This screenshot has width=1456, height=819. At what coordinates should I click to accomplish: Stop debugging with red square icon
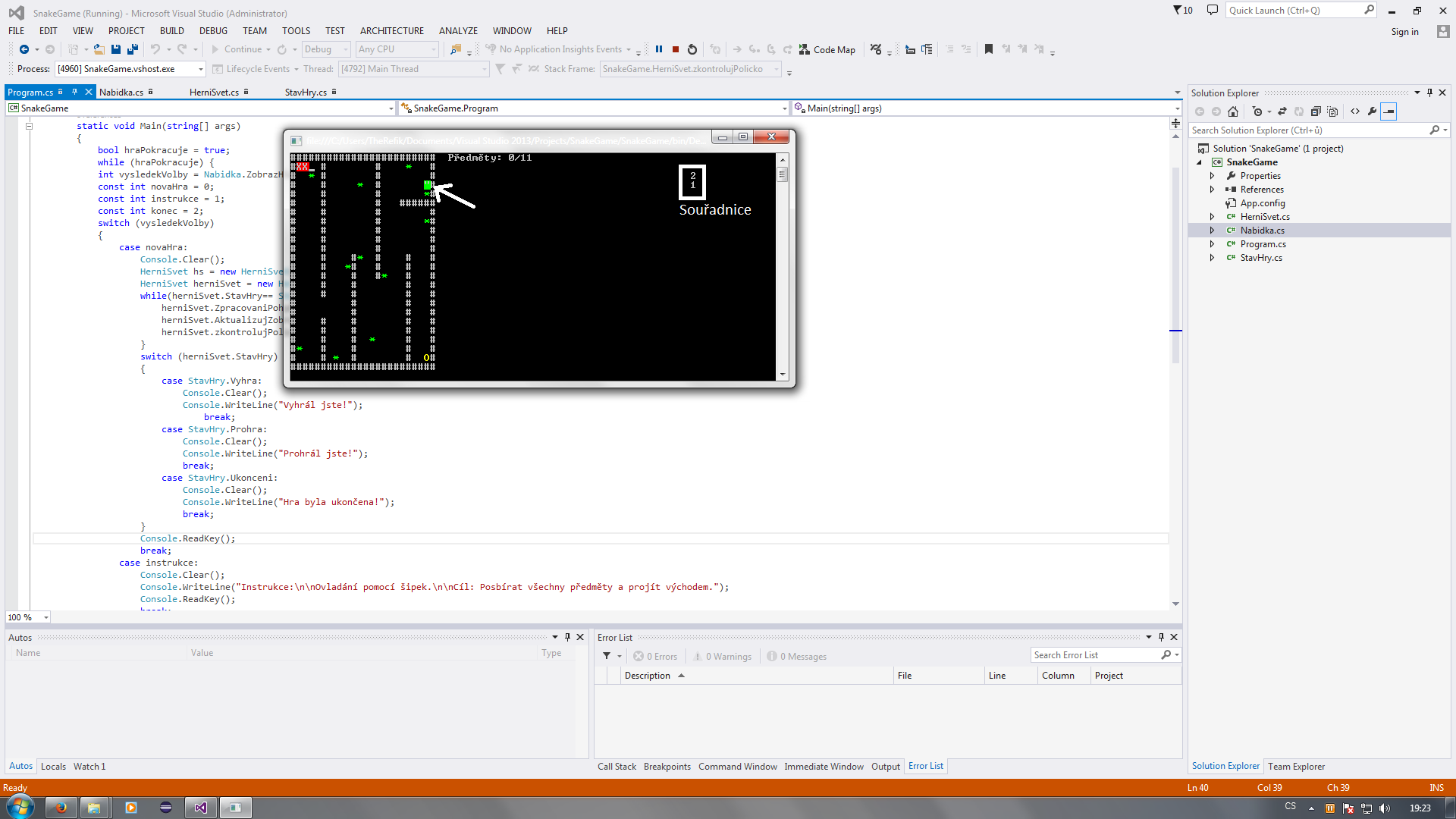pyautogui.click(x=676, y=49)
